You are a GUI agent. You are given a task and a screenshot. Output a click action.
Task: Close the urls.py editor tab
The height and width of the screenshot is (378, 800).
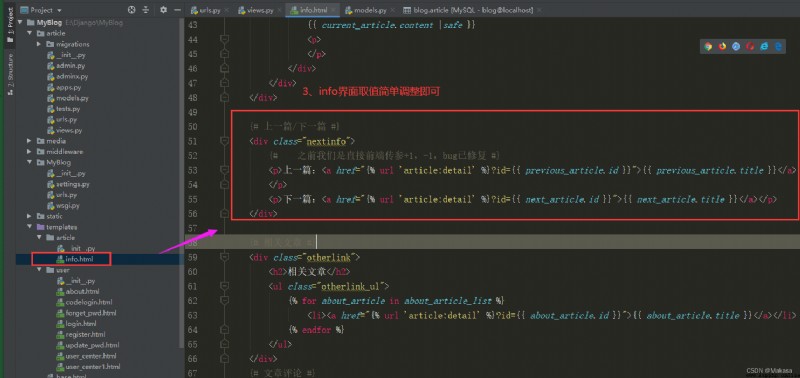click(227, 10)
